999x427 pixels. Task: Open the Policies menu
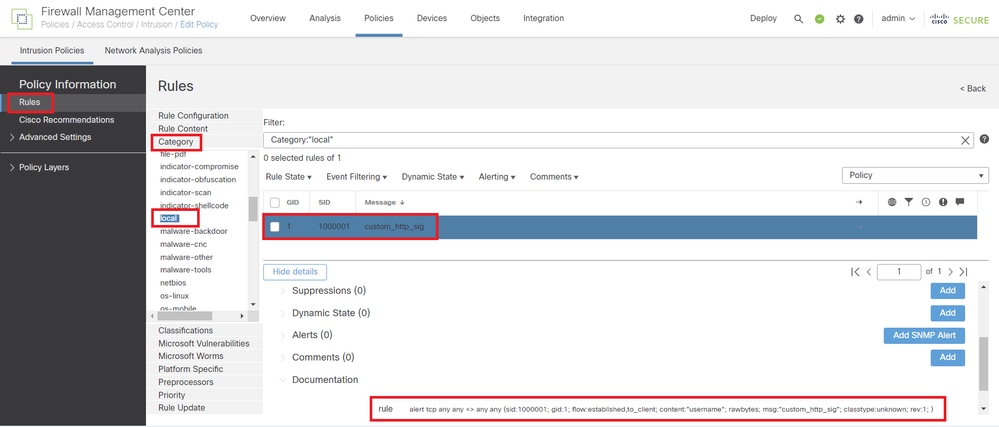tap(378, 18)
